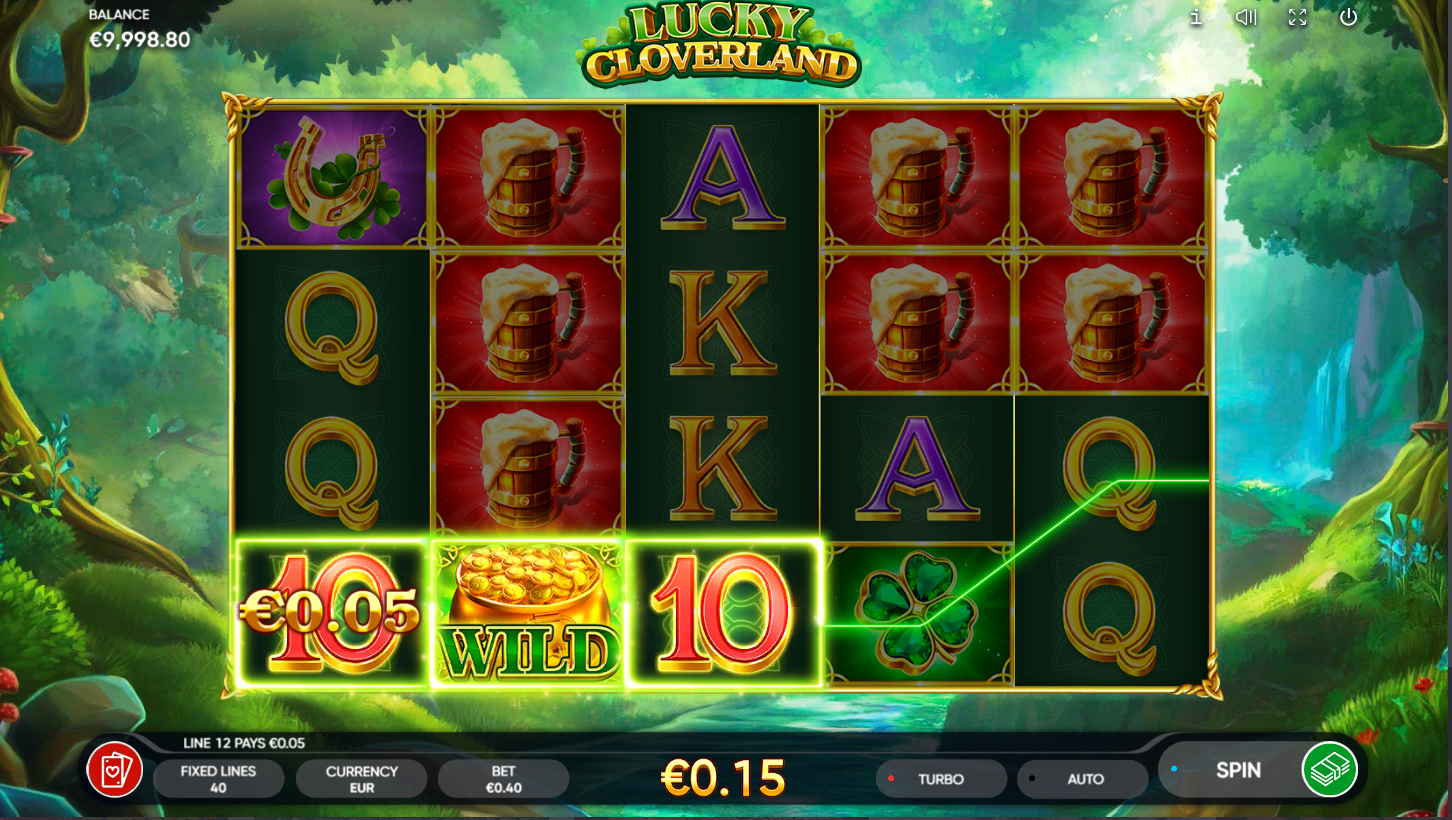The height and width of the screenshot is (820, 1452).
Task: Click the green cash stack icon
Action: pyautogui.click(x=1330, y=769)
